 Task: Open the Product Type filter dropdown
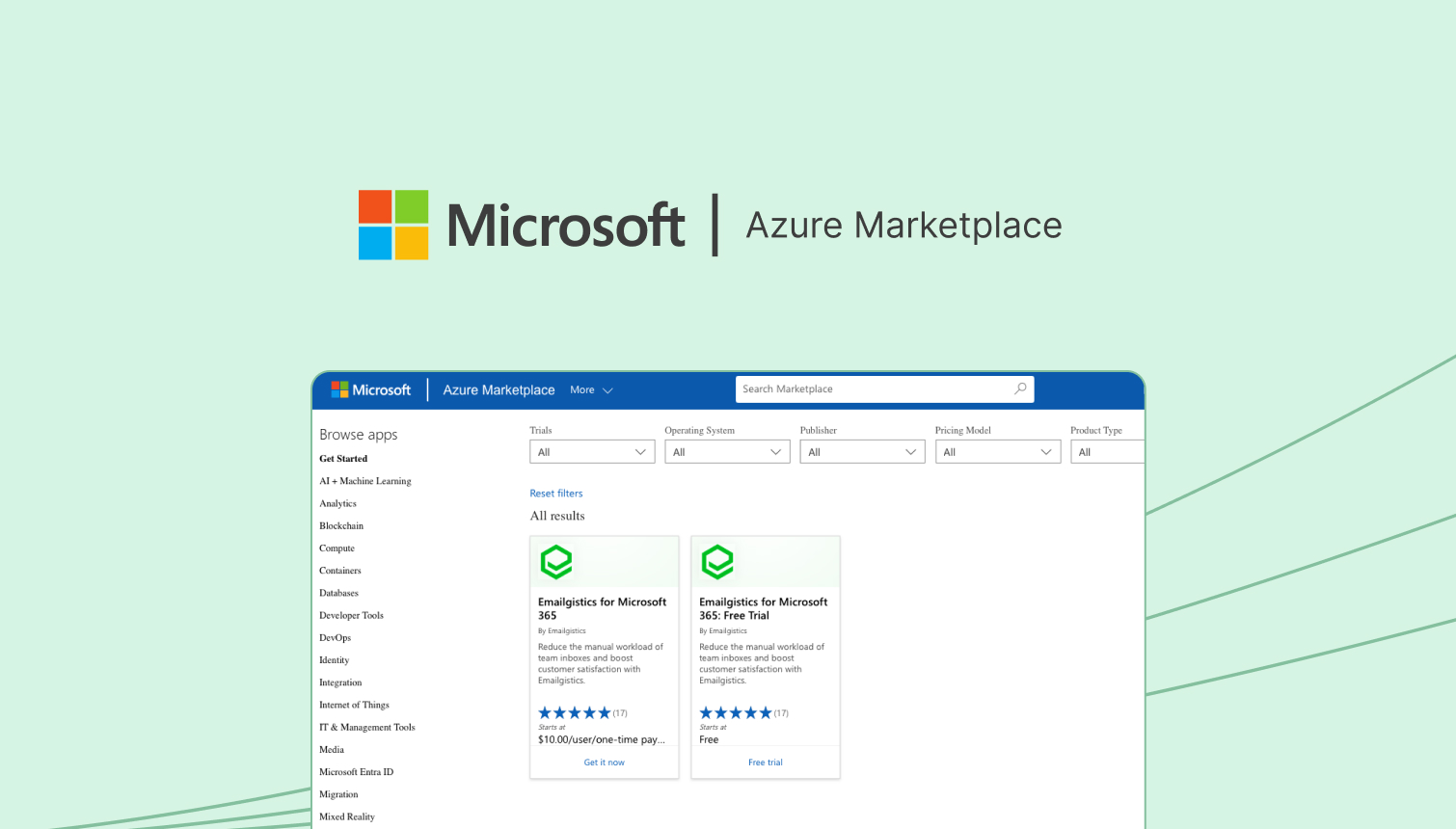click(x=1108, y=451)
